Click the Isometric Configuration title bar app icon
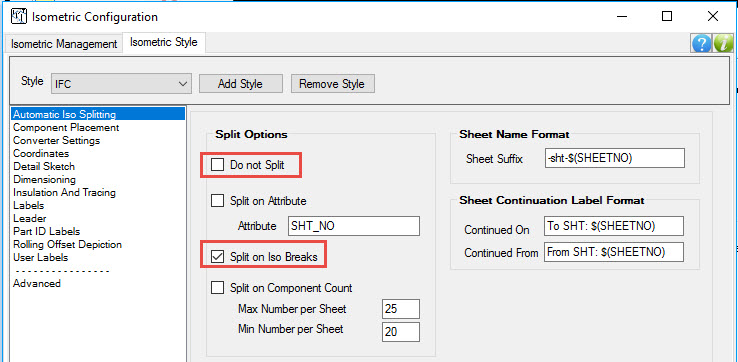 tap(19, 17)
